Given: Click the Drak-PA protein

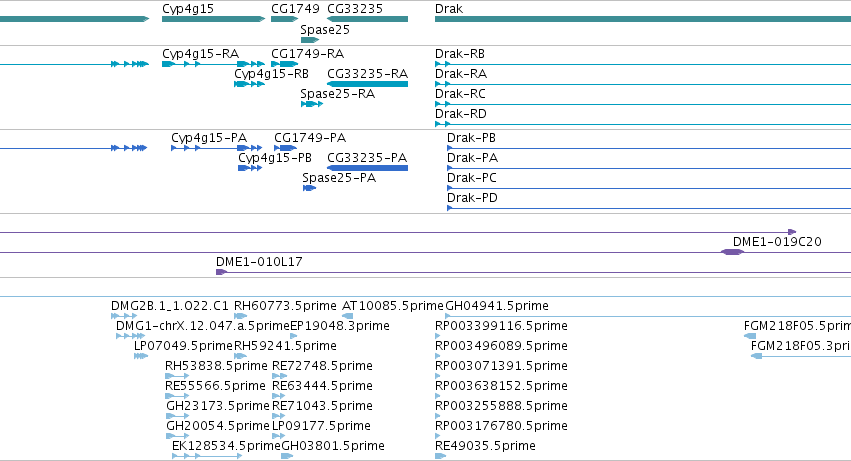Looking at the screenshot, I should pyautogui.click(x=649, y=168).
